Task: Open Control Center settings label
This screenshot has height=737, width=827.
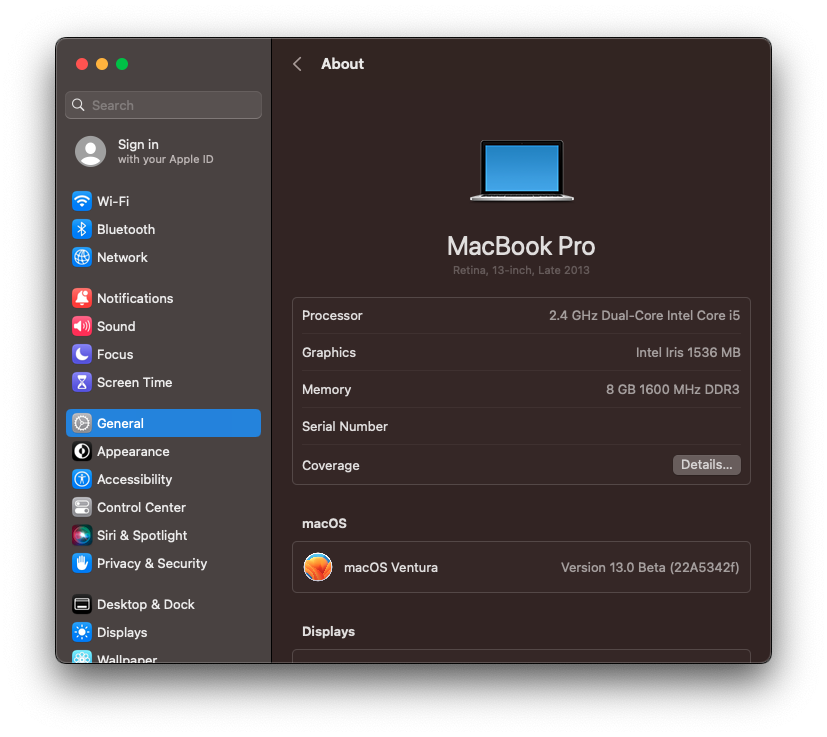Action: (141, 508)
